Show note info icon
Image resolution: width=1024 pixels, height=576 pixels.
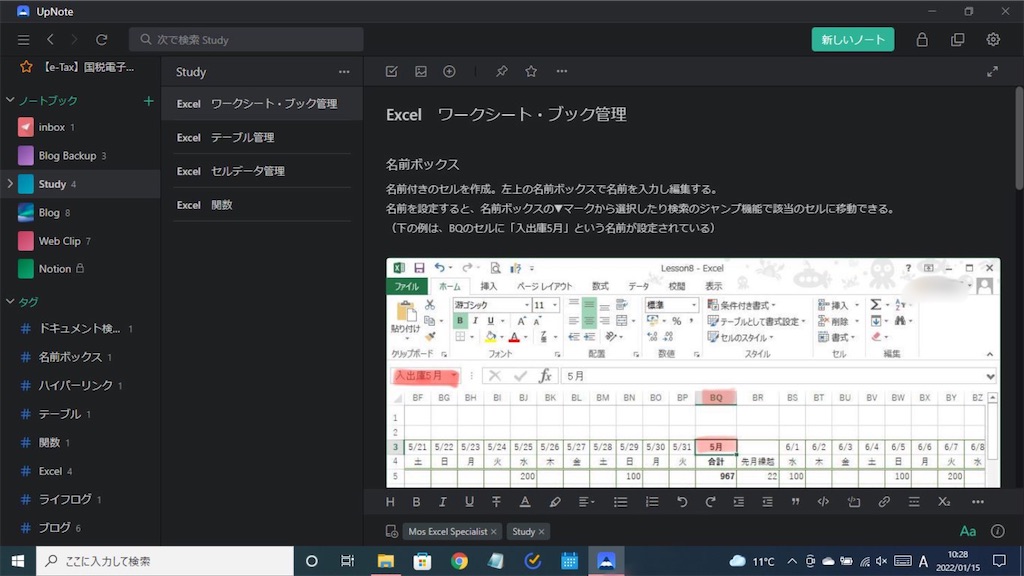pos(997,531)
